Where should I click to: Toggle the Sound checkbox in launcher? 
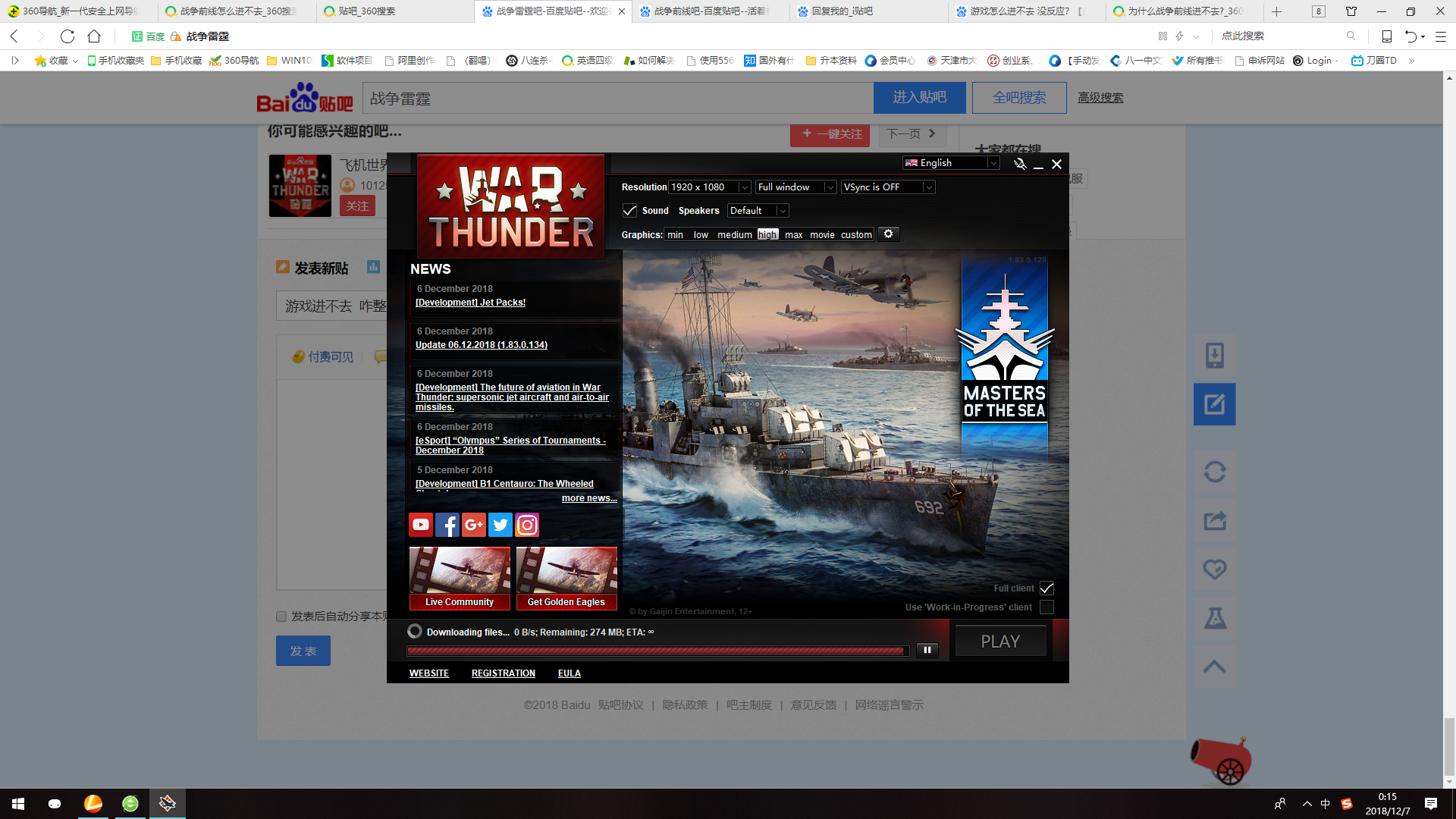pyautogui.click(x=629, y=210)
